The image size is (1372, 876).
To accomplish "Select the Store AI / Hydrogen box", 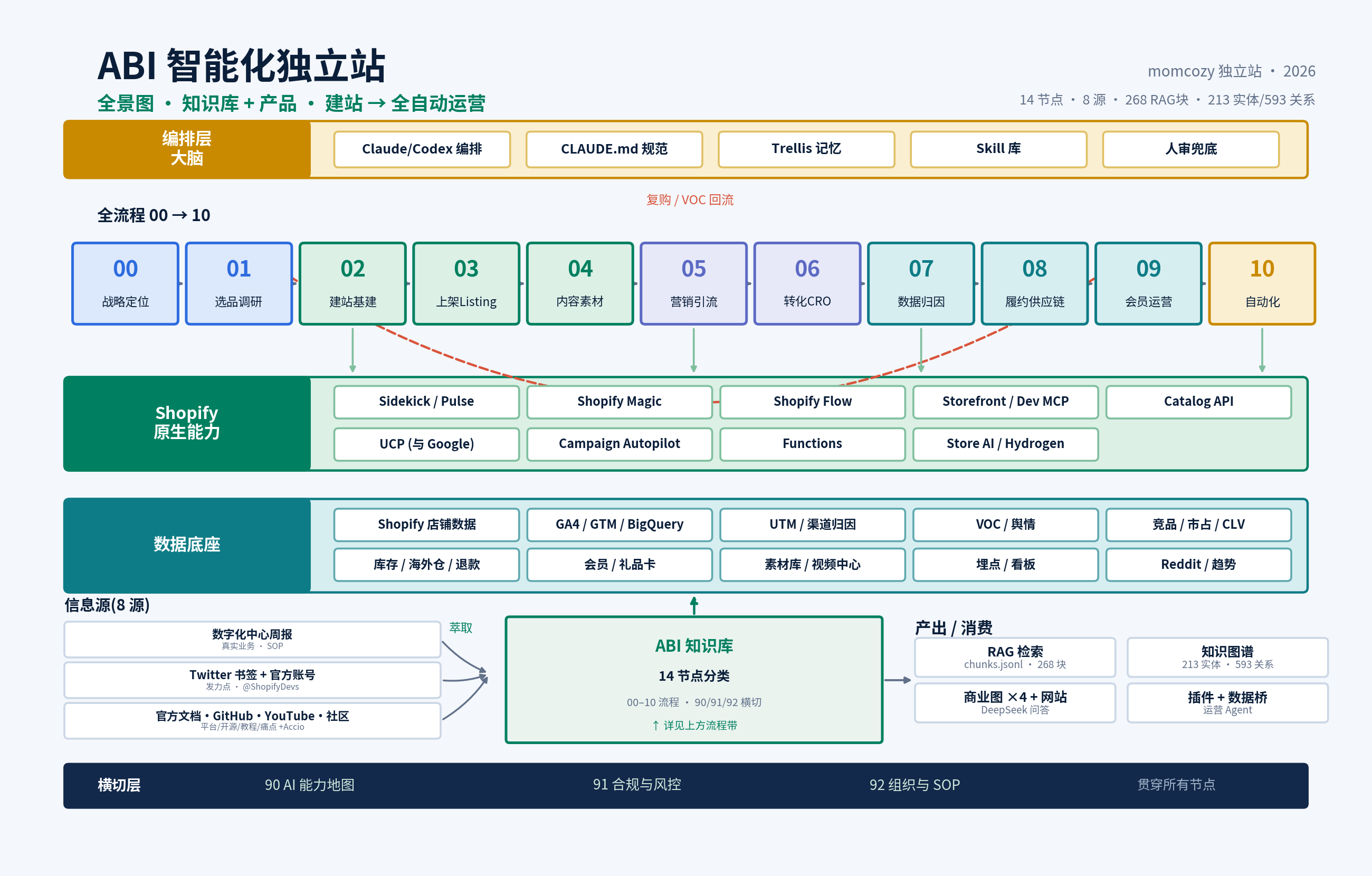I will tap(1006, 444).
